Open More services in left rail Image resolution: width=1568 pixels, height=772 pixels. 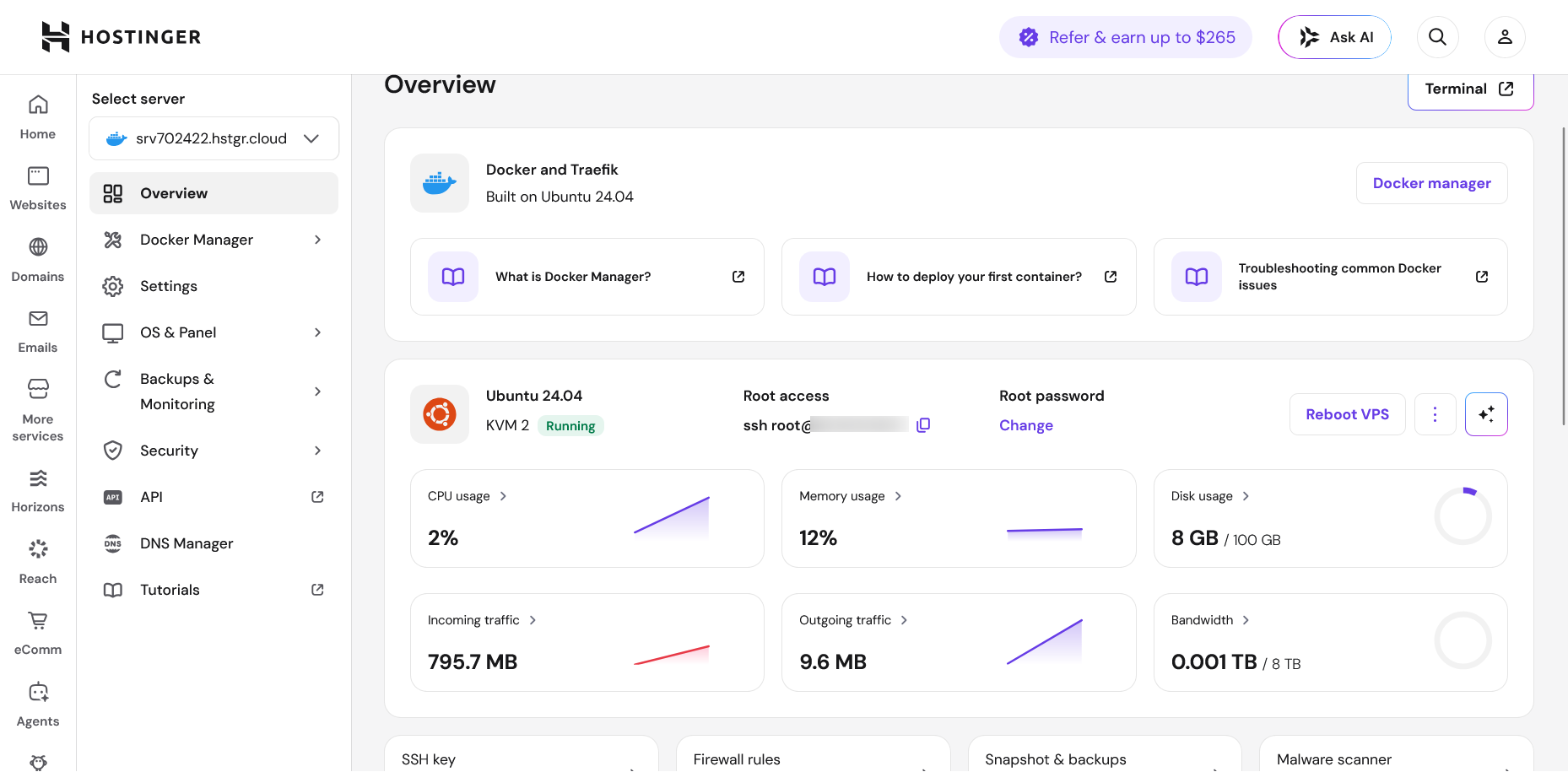pyautogui.click(x=38, y=410)
